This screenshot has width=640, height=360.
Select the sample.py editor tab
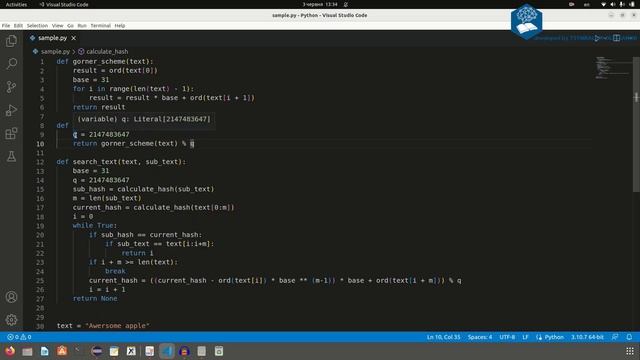(x=52, y=38)
